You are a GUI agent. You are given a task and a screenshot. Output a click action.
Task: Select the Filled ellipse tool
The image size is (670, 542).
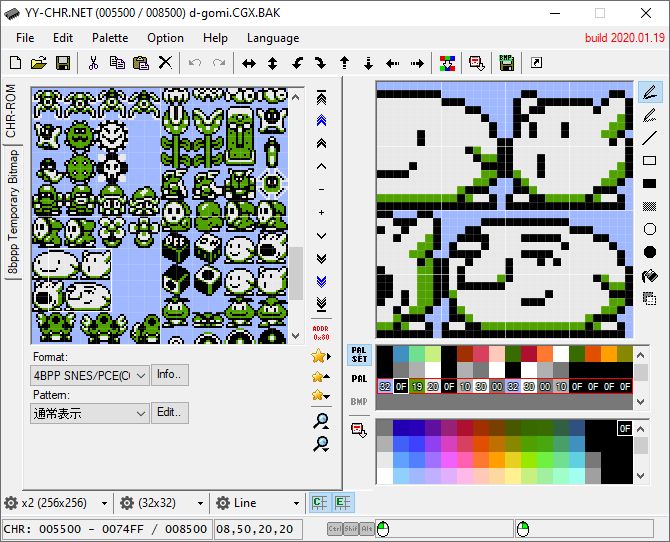coord(649,253)
